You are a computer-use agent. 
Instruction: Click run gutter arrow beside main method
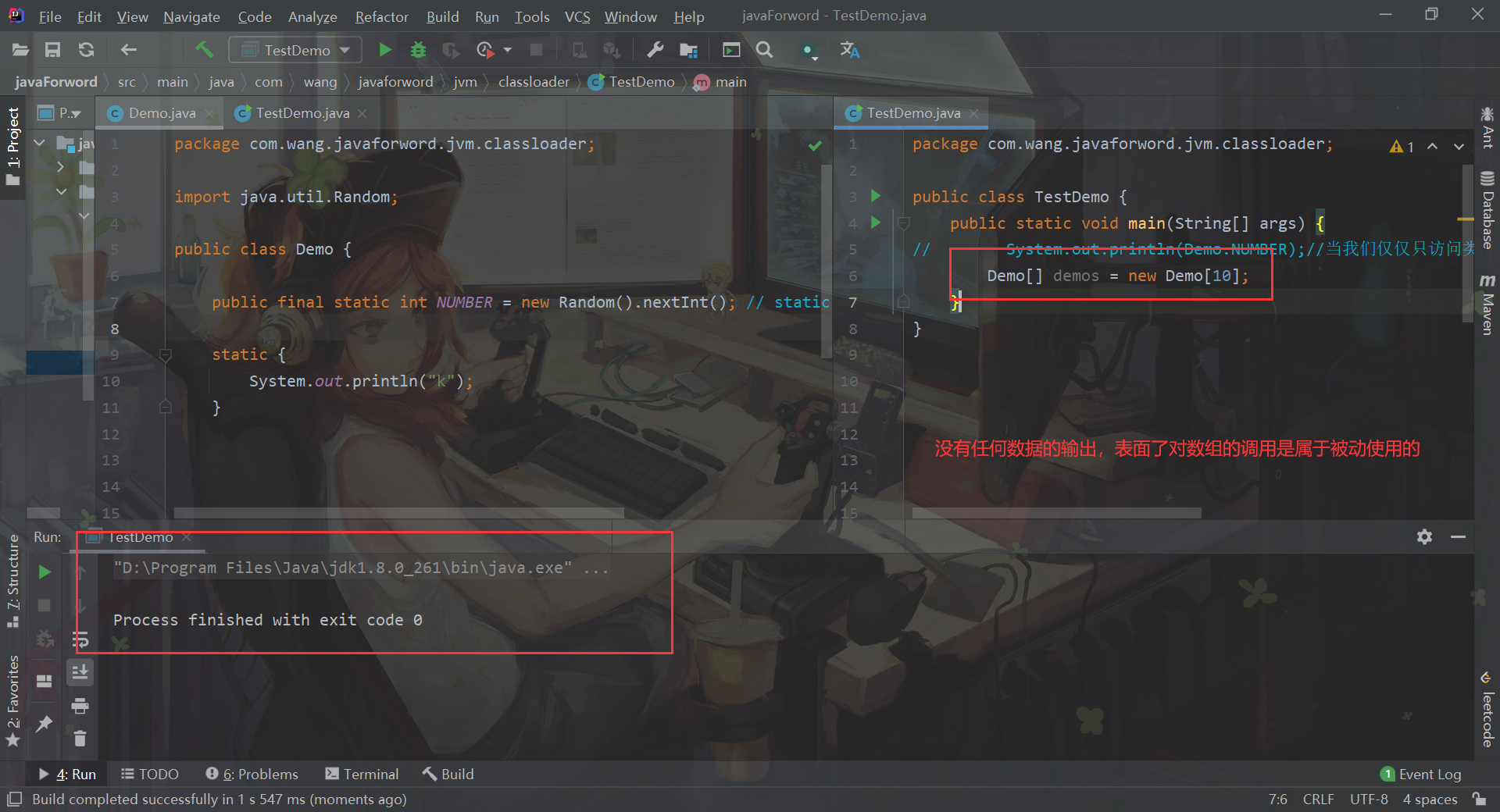pyautogui.click(x=876, y=223)
